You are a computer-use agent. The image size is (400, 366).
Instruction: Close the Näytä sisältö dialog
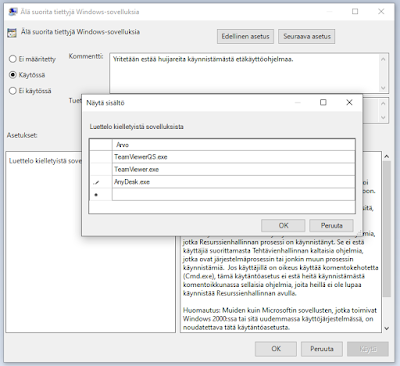349,102
